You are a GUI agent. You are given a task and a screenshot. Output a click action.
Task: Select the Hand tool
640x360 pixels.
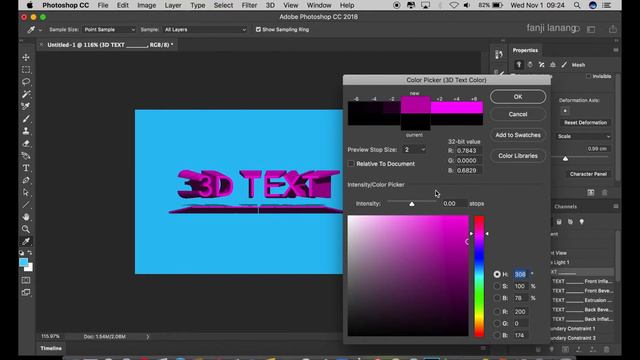tap(26, 217)
